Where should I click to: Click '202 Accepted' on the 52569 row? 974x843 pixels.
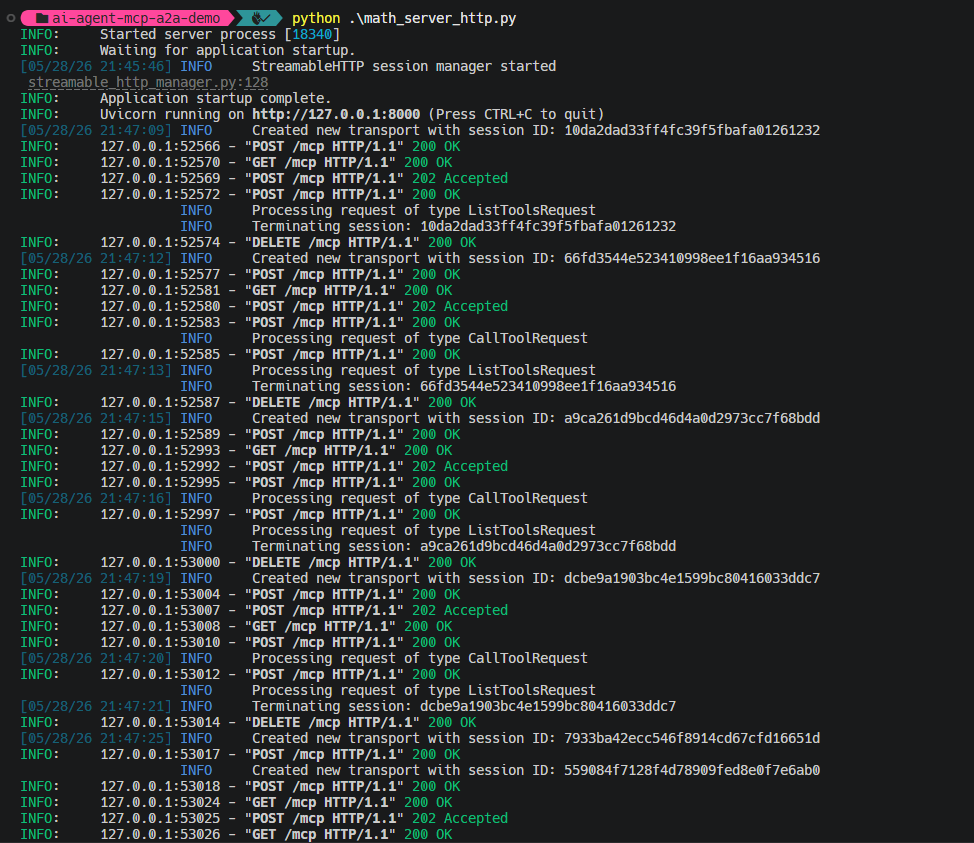point(460,178)
